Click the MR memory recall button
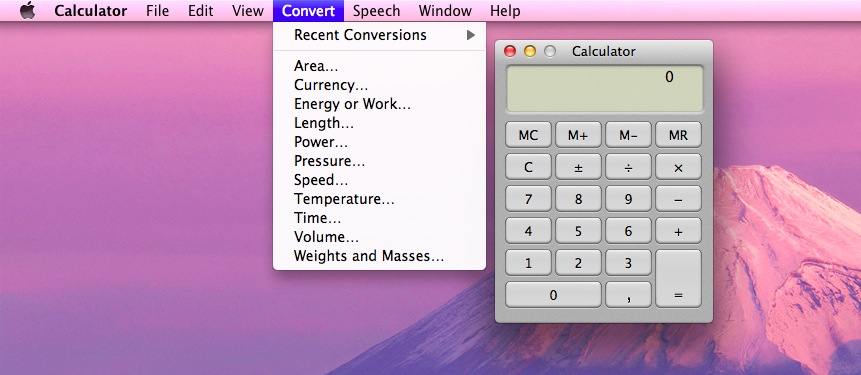The height and width of the screenshot is (375, 861). click(678, 135)
